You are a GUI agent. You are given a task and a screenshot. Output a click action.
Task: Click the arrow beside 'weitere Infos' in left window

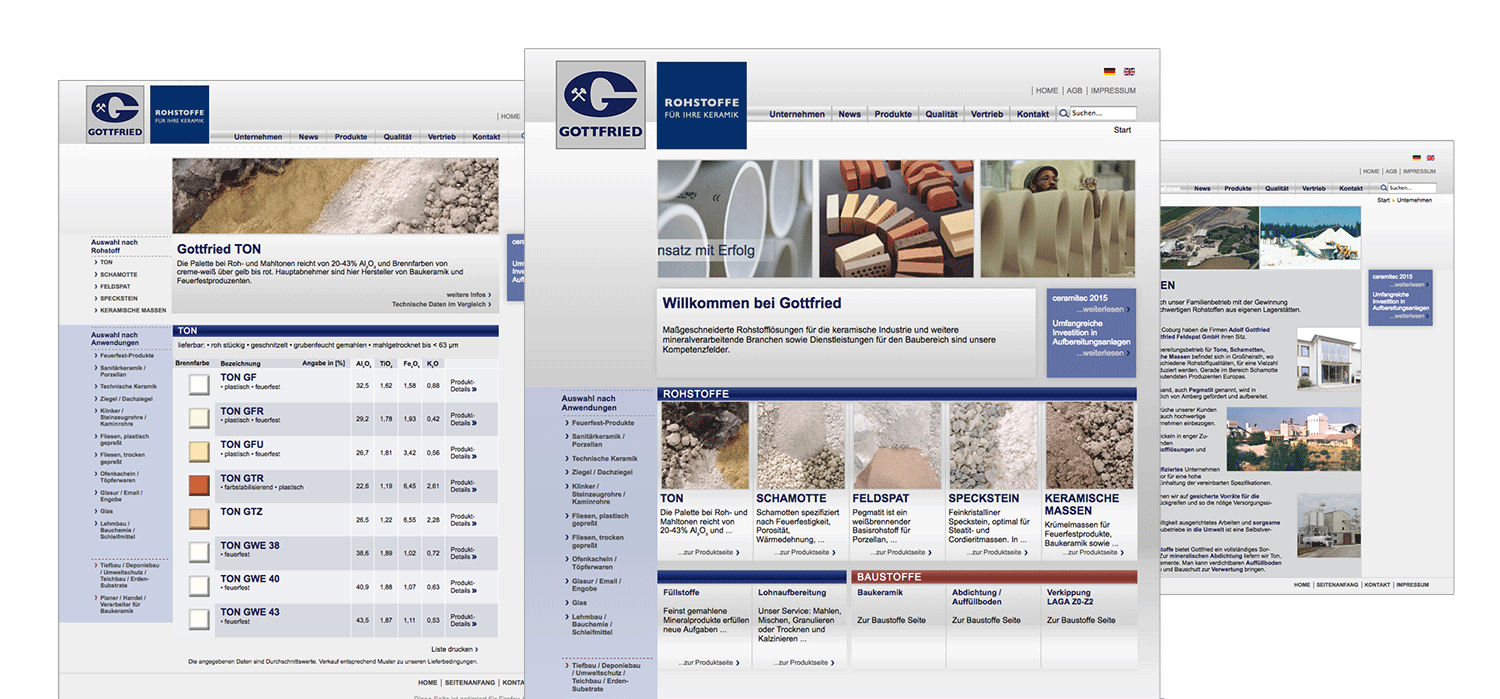pyautogui.click(x=490, y=295)
